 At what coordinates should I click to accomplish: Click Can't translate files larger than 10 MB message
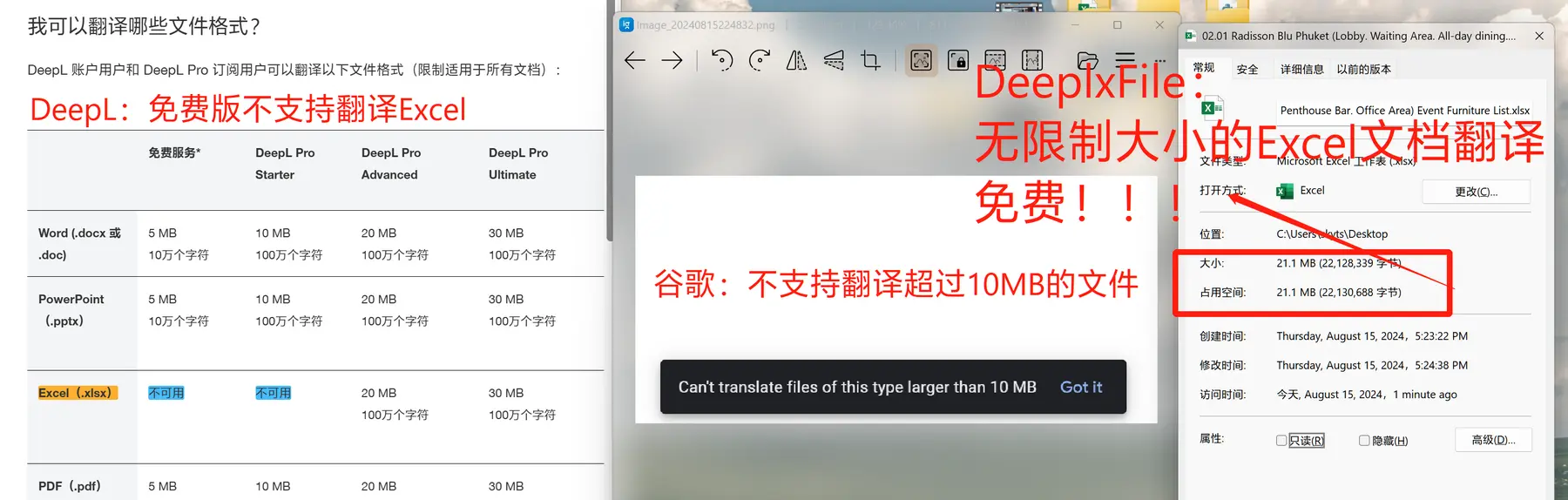coord(857,387)
